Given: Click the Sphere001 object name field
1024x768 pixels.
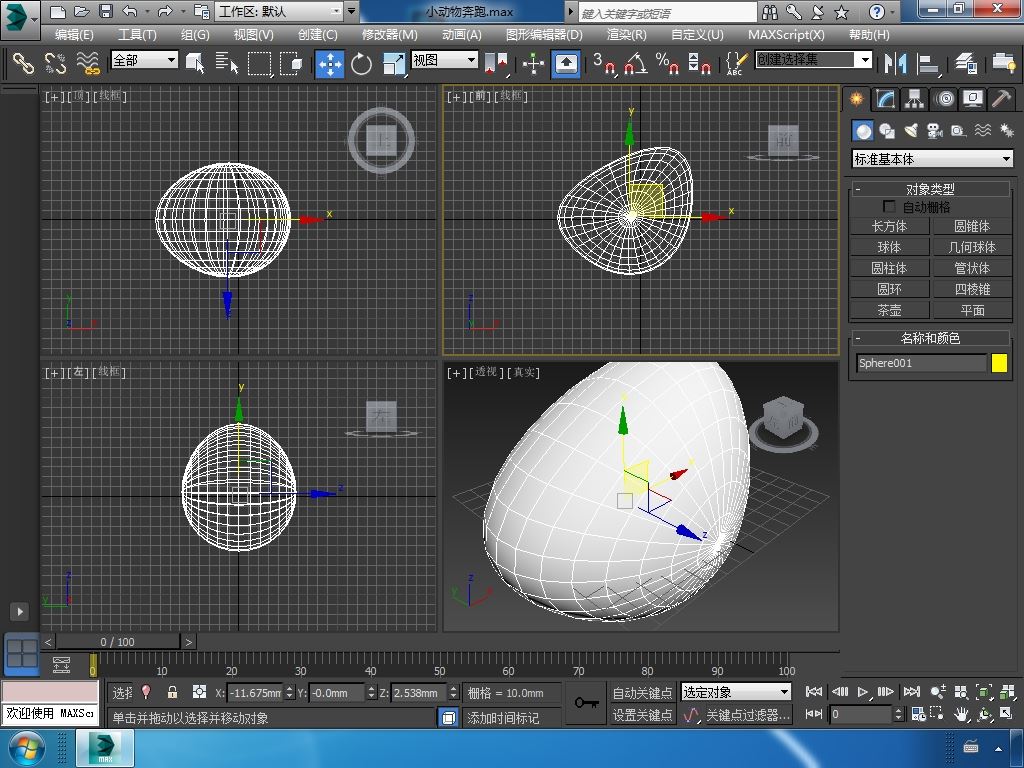Looking at the screenshot, I should click(921, 363).
